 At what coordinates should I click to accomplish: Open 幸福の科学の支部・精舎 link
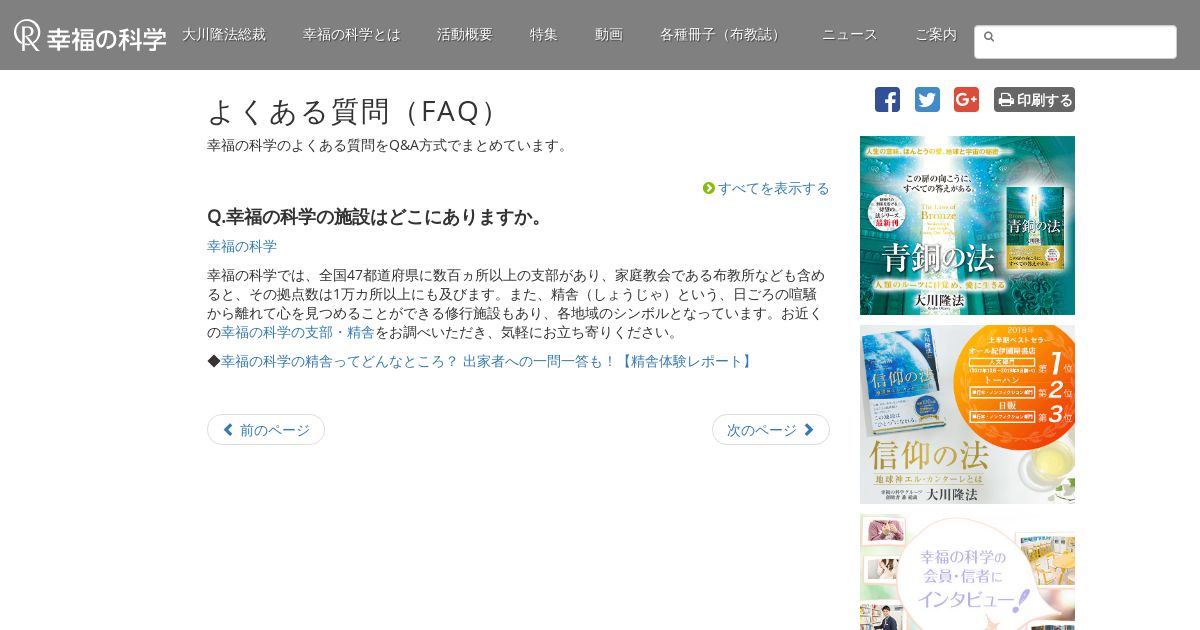(298, 332)
